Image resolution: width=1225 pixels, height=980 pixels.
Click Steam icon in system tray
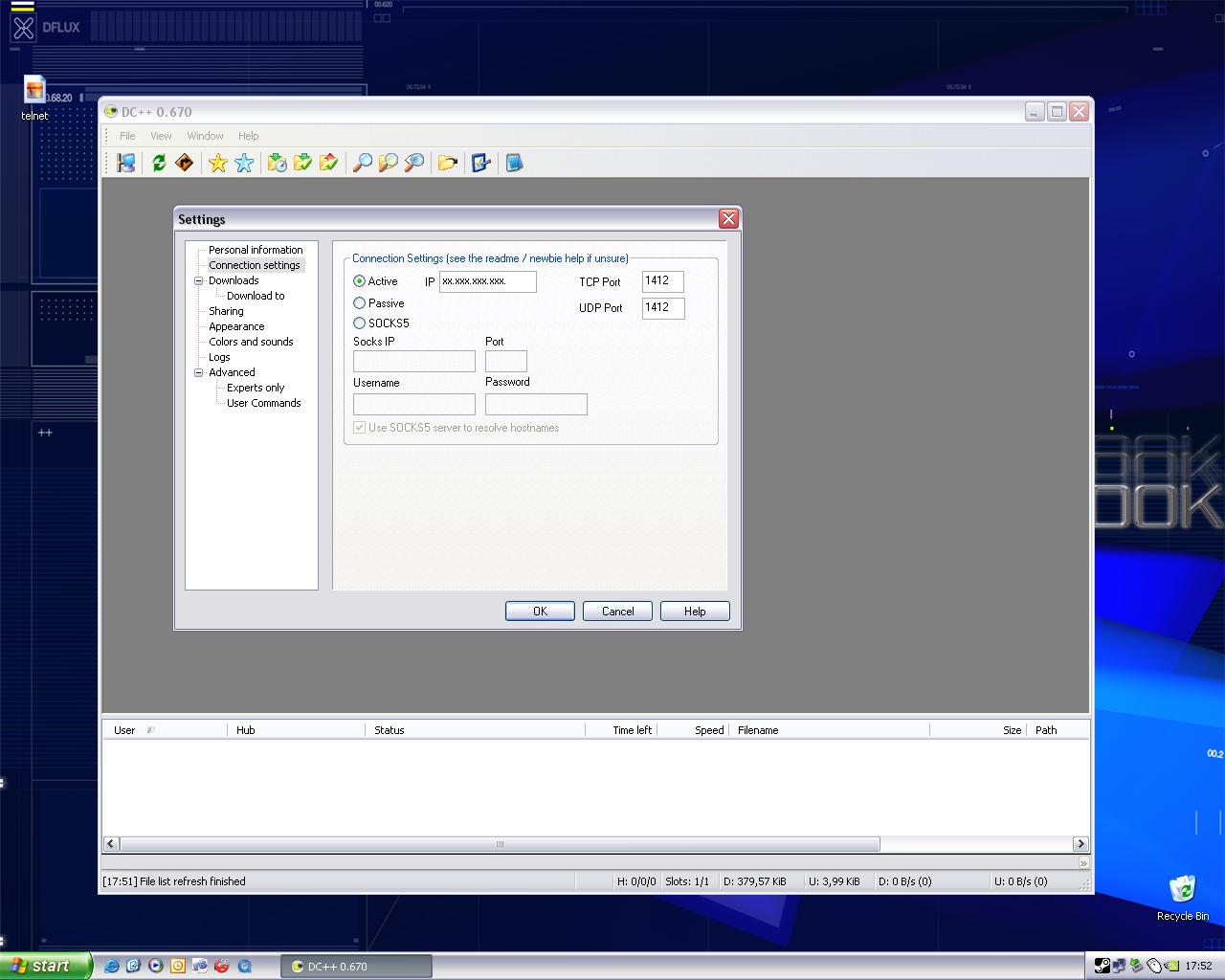pyautogui.click(x=1102, y=966)
